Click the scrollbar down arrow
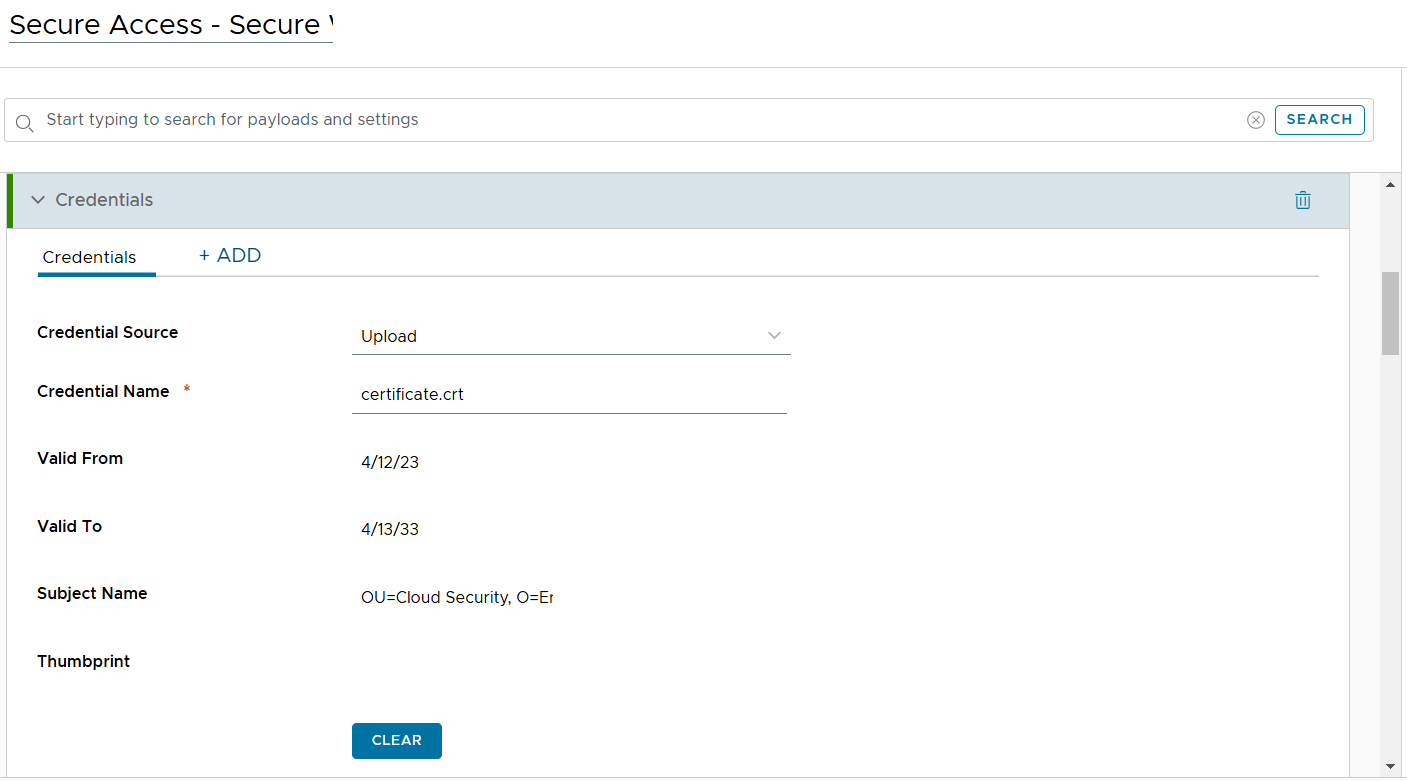This screenshot has width=1407, height=781. (1390, 766)
